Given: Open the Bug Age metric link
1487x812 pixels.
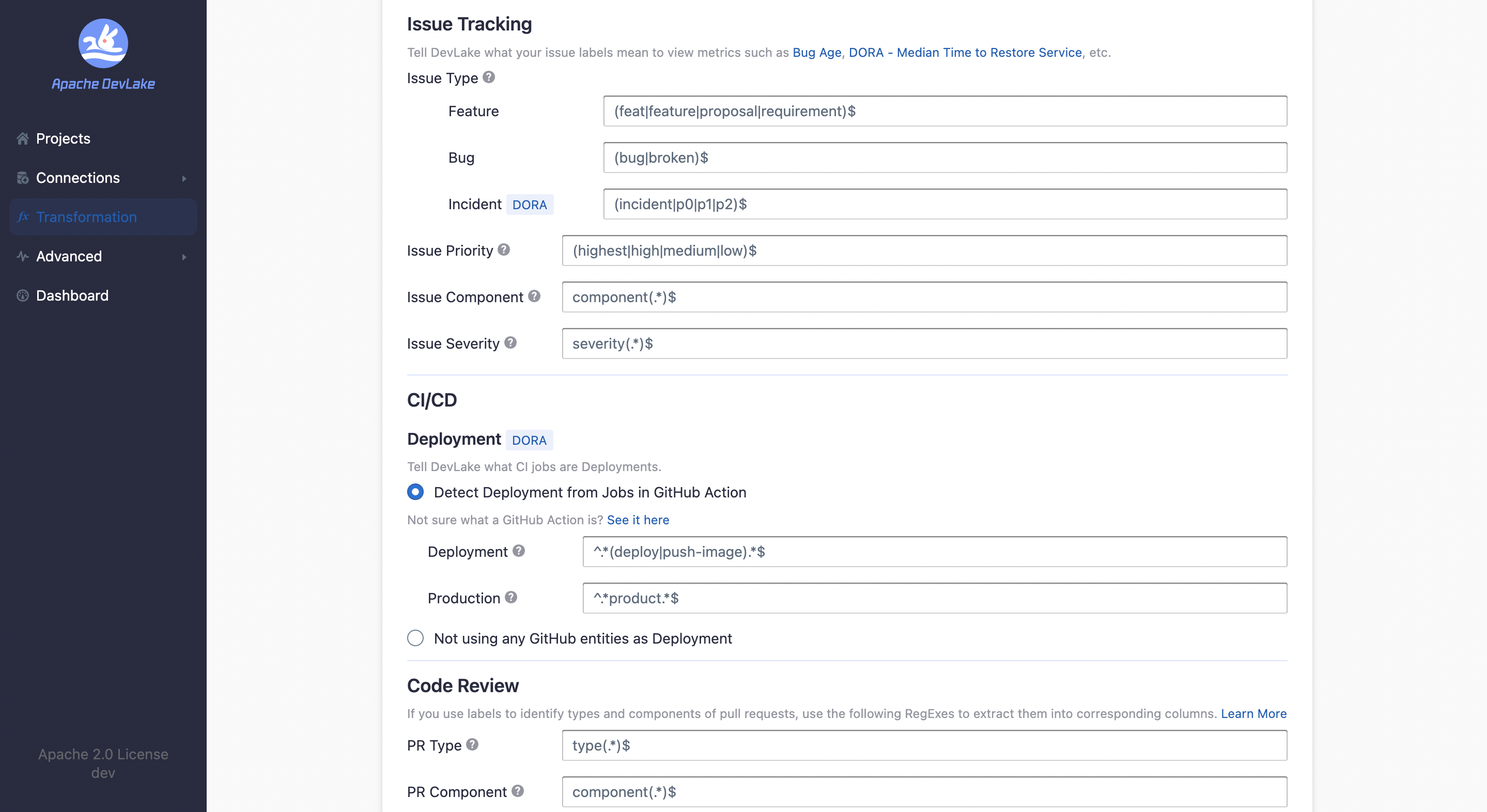Looking at the screenshot, I should pyautogui.click(x=816, y=53).
